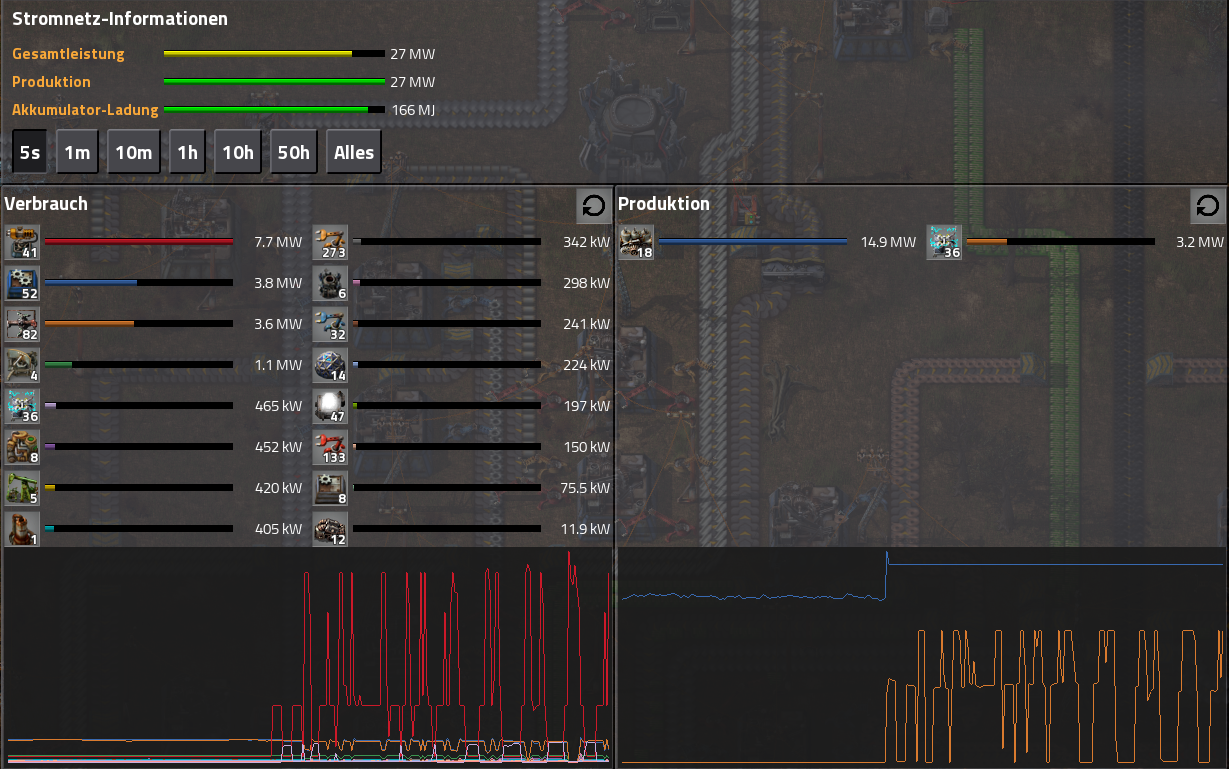Click the accumulator icon in the 3.2 MW row

tap(944, 242)
